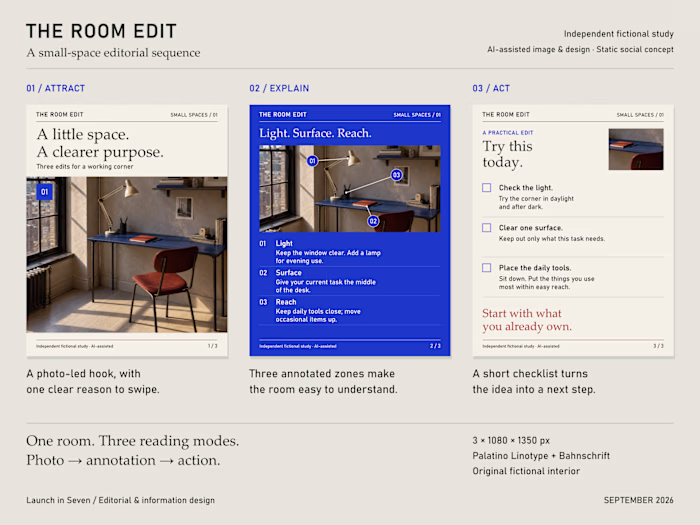The image size is (700, 525).
Task: Click 'Start with what you already own.'
Action: (527, 320)
